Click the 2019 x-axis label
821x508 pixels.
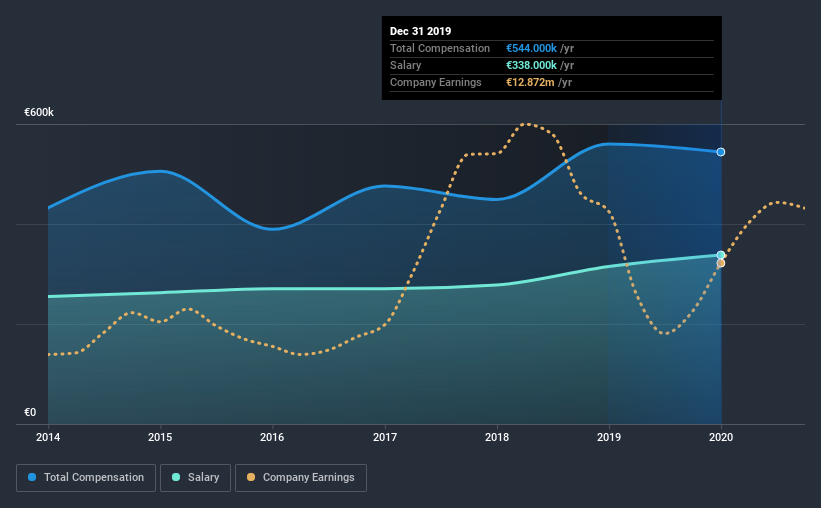tap(609, 437)
